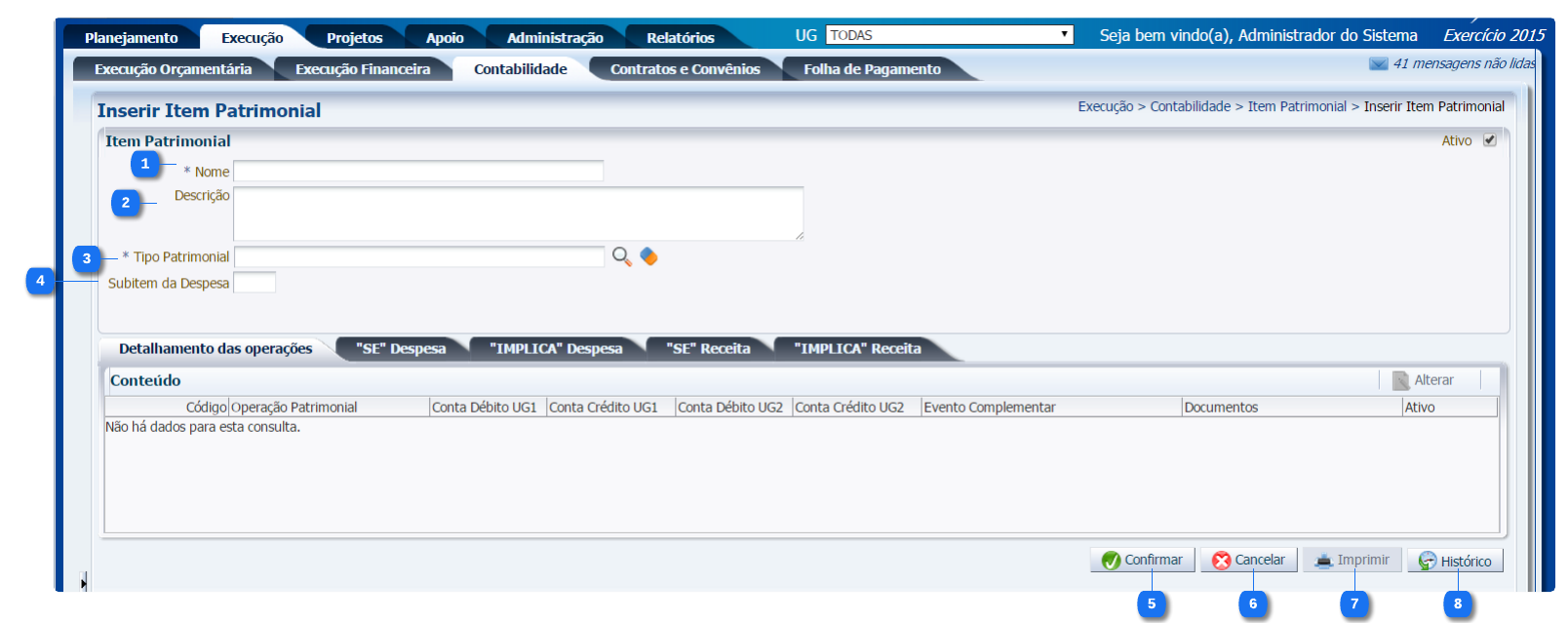Click the magnifier search icon for Tipo Patrimonial
The width and height of the screenshot is (1568, 623).
tap(621, 256)
